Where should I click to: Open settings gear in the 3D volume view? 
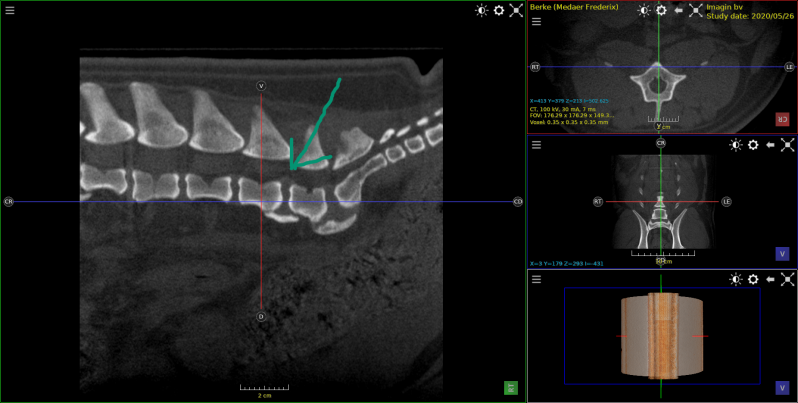point(753,279)
